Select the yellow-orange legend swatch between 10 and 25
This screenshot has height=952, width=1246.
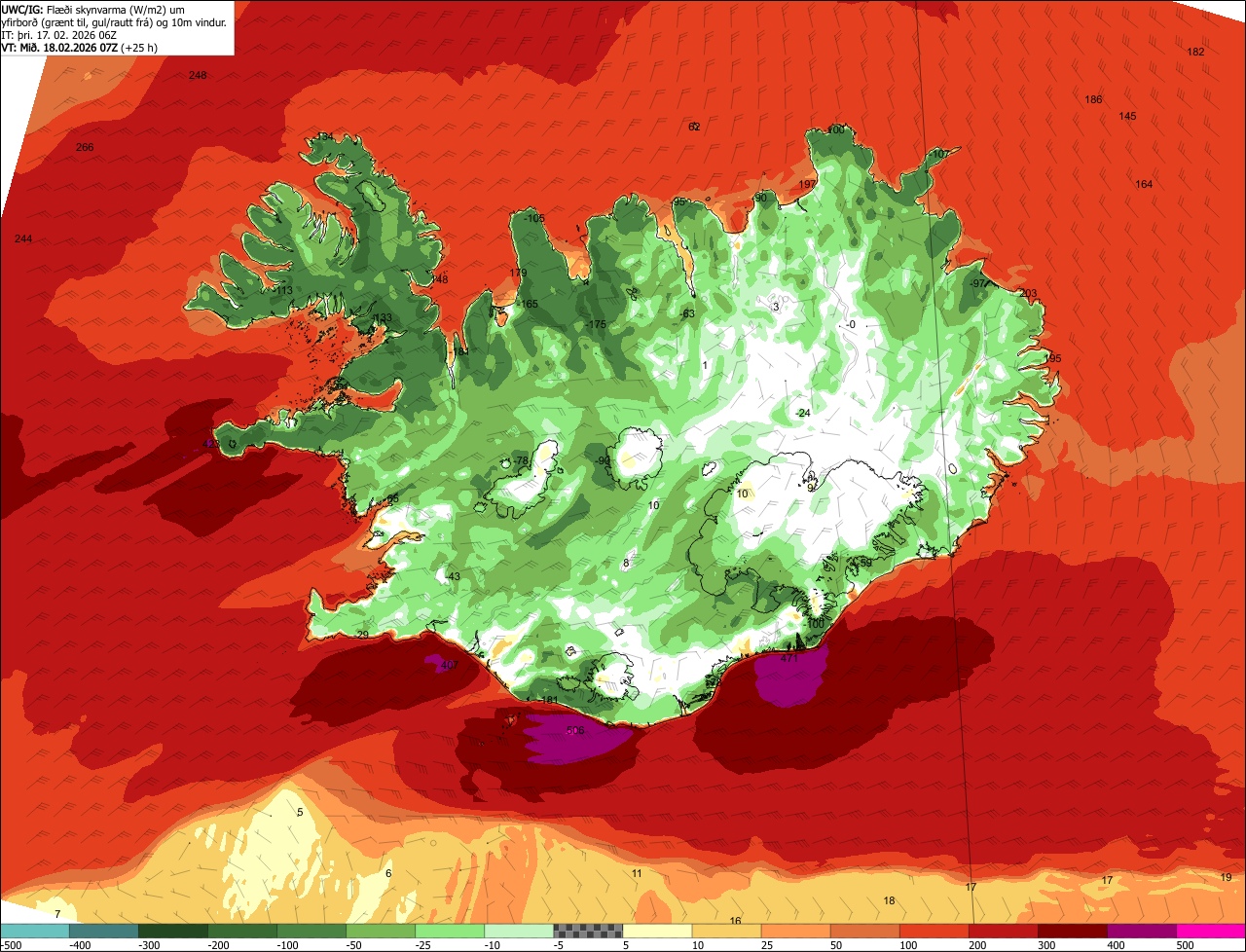tap(726, 931)
